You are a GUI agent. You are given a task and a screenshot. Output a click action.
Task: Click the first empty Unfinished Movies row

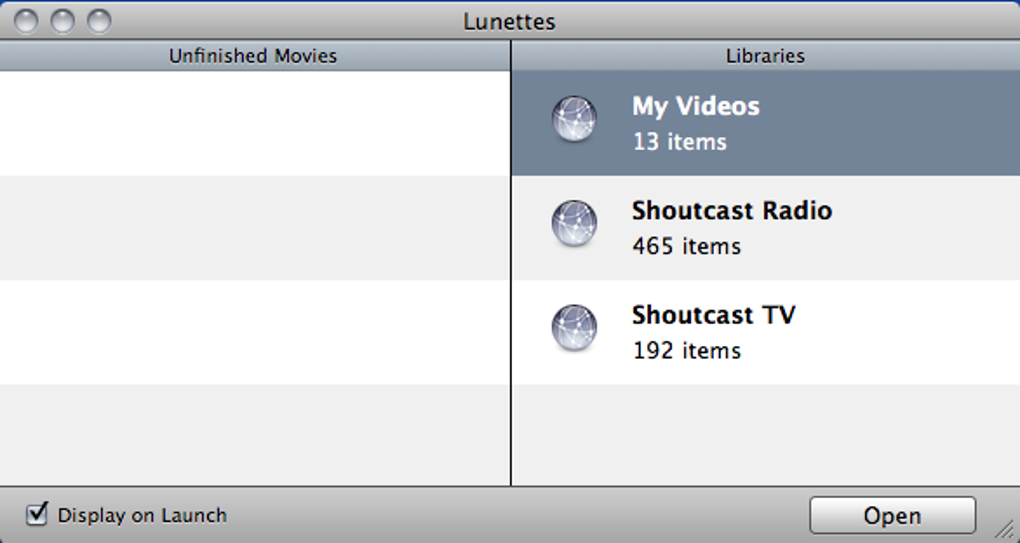tap(254, 123)
